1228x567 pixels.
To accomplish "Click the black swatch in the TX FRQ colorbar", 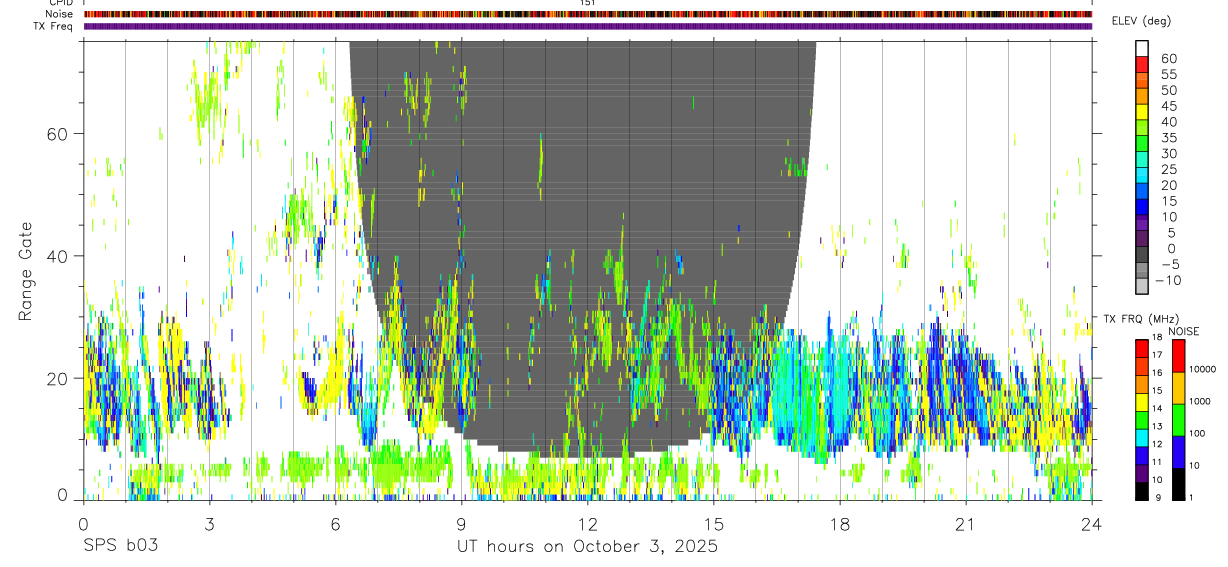I will (1142, 490).
